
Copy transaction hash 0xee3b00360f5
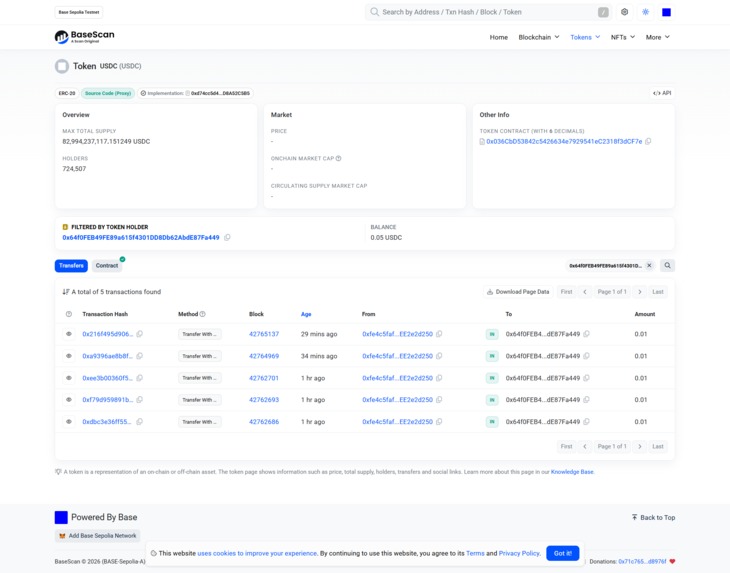point(139,378)
